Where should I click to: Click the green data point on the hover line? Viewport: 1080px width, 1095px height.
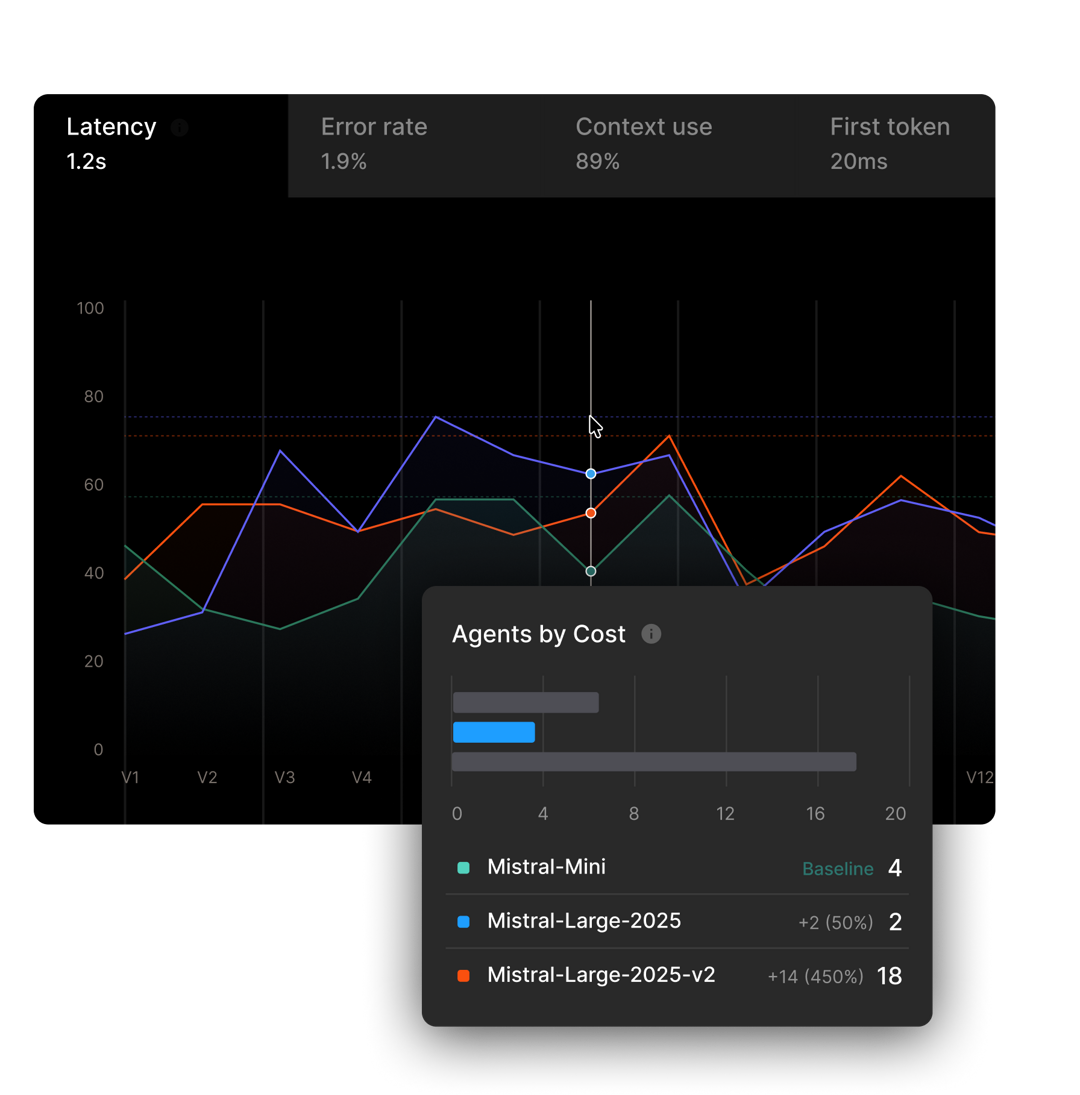pos(591,571)
